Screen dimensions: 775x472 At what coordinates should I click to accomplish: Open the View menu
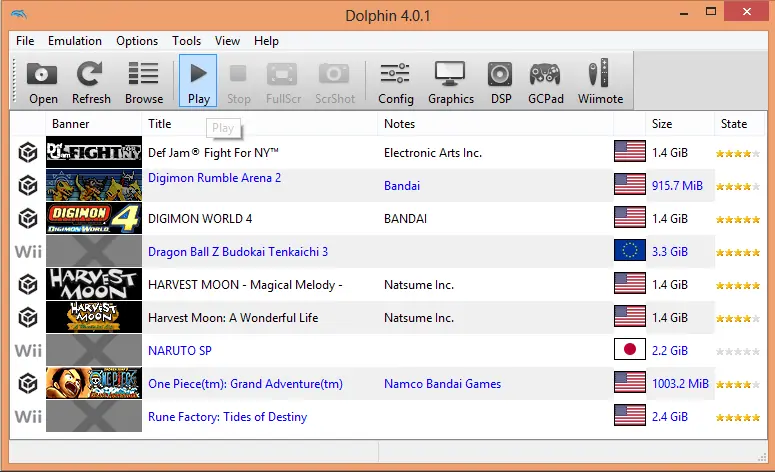click(x=227, y=41)
